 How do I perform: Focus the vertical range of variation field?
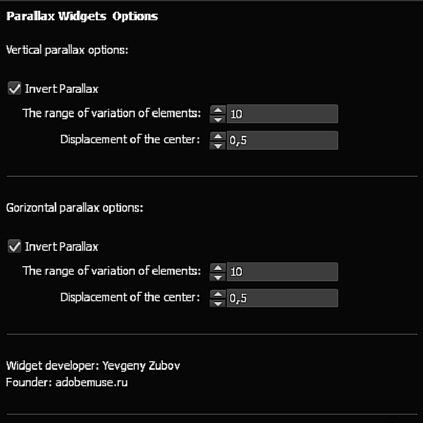[282, 114]
